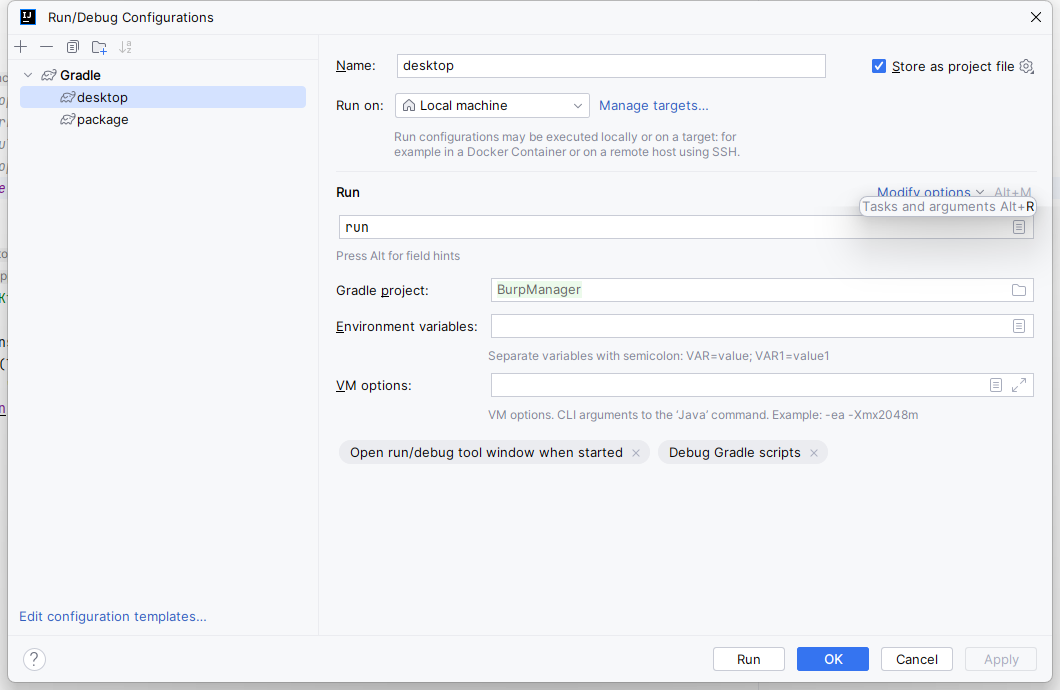
Task: Click the Manage targets link
Action: pyautogui.click(x=653, y=106)
